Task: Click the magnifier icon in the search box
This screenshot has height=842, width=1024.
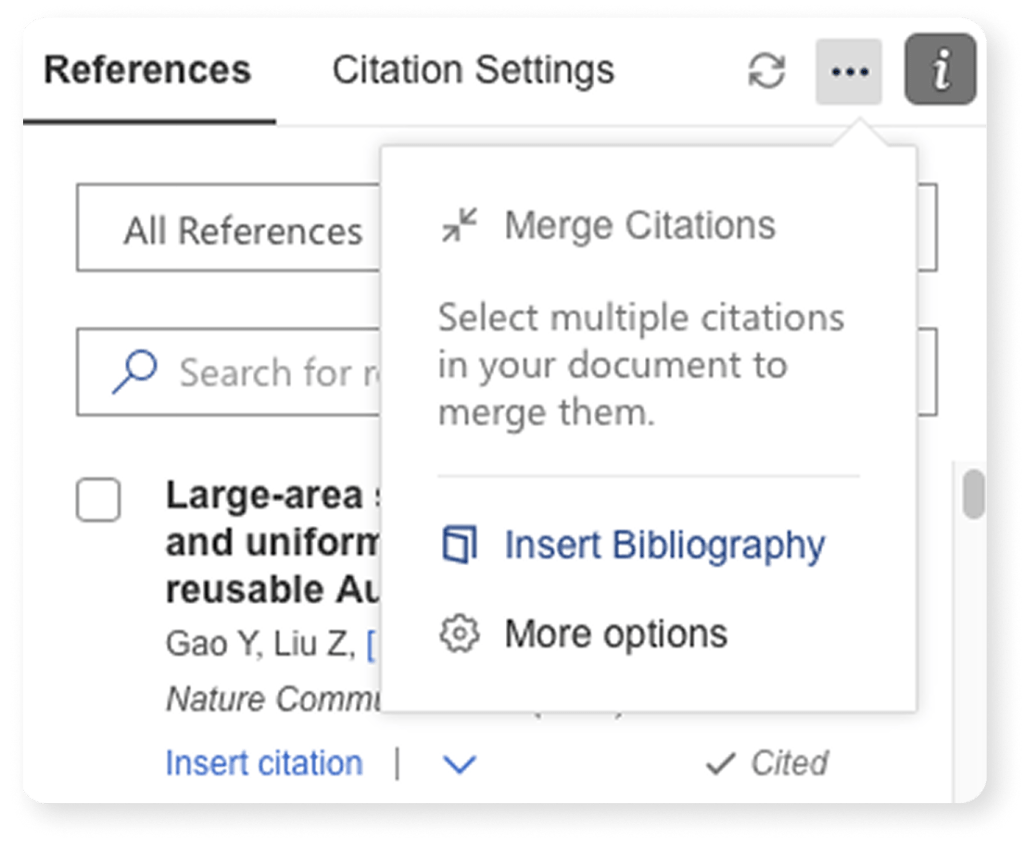Action: click(134, 373)
